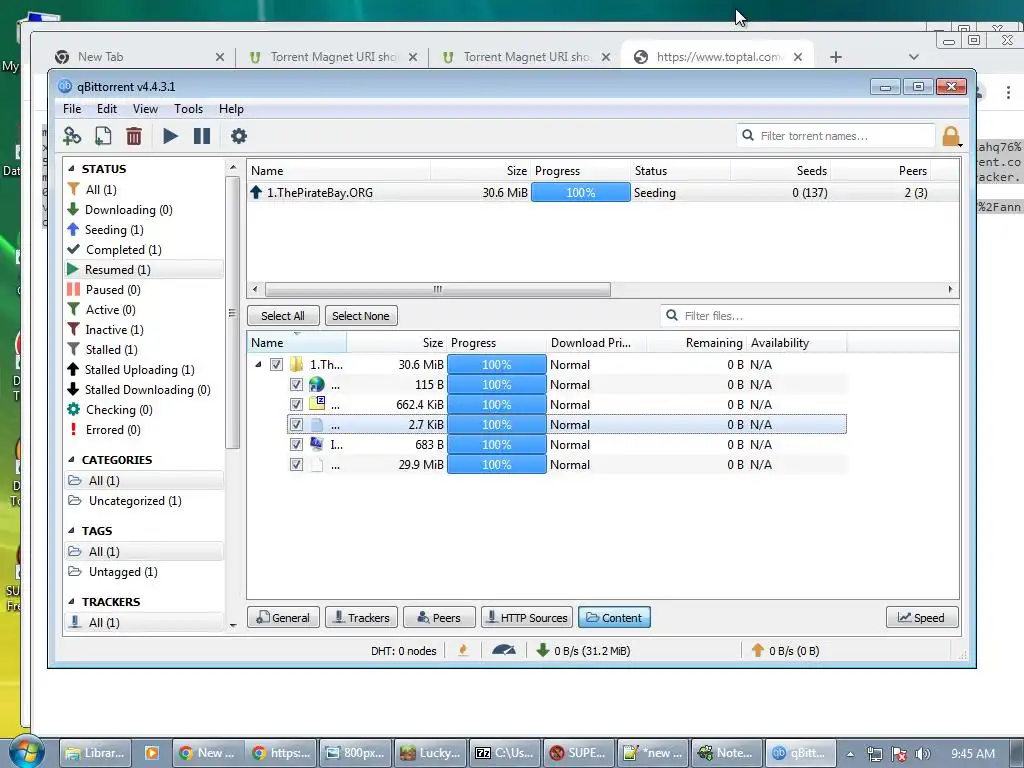Click the Select None button
The width and height of the screenshot is (1024, 768).
click(360, 316)
